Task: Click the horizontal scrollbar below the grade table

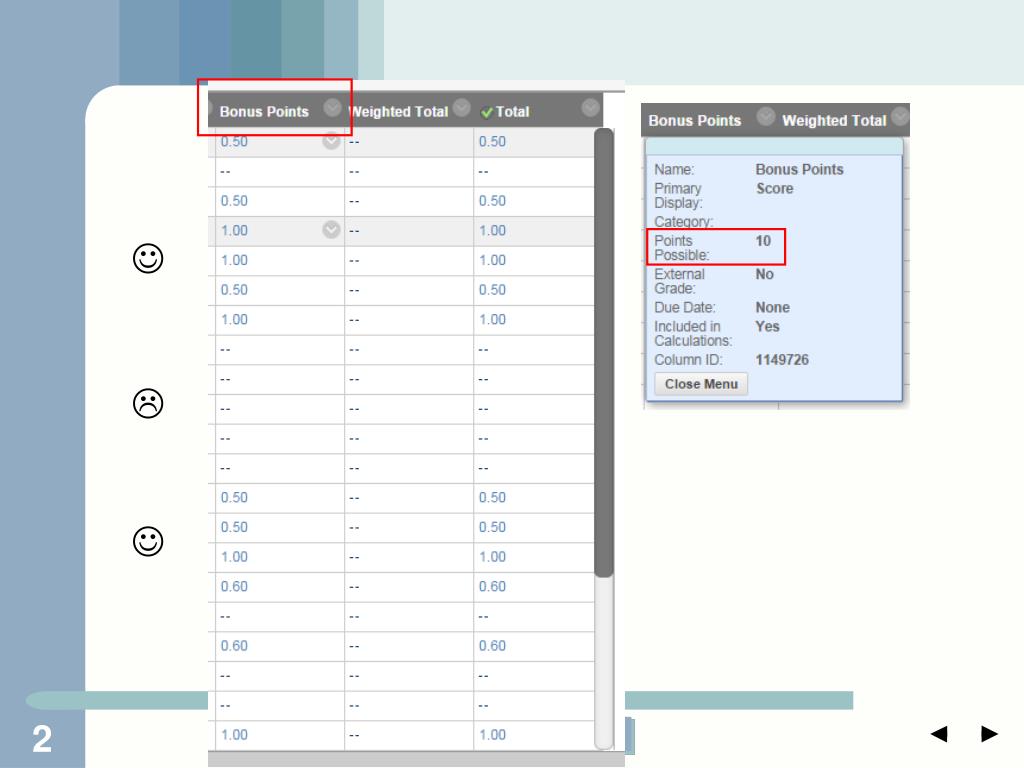Action: tap(416, 760)
